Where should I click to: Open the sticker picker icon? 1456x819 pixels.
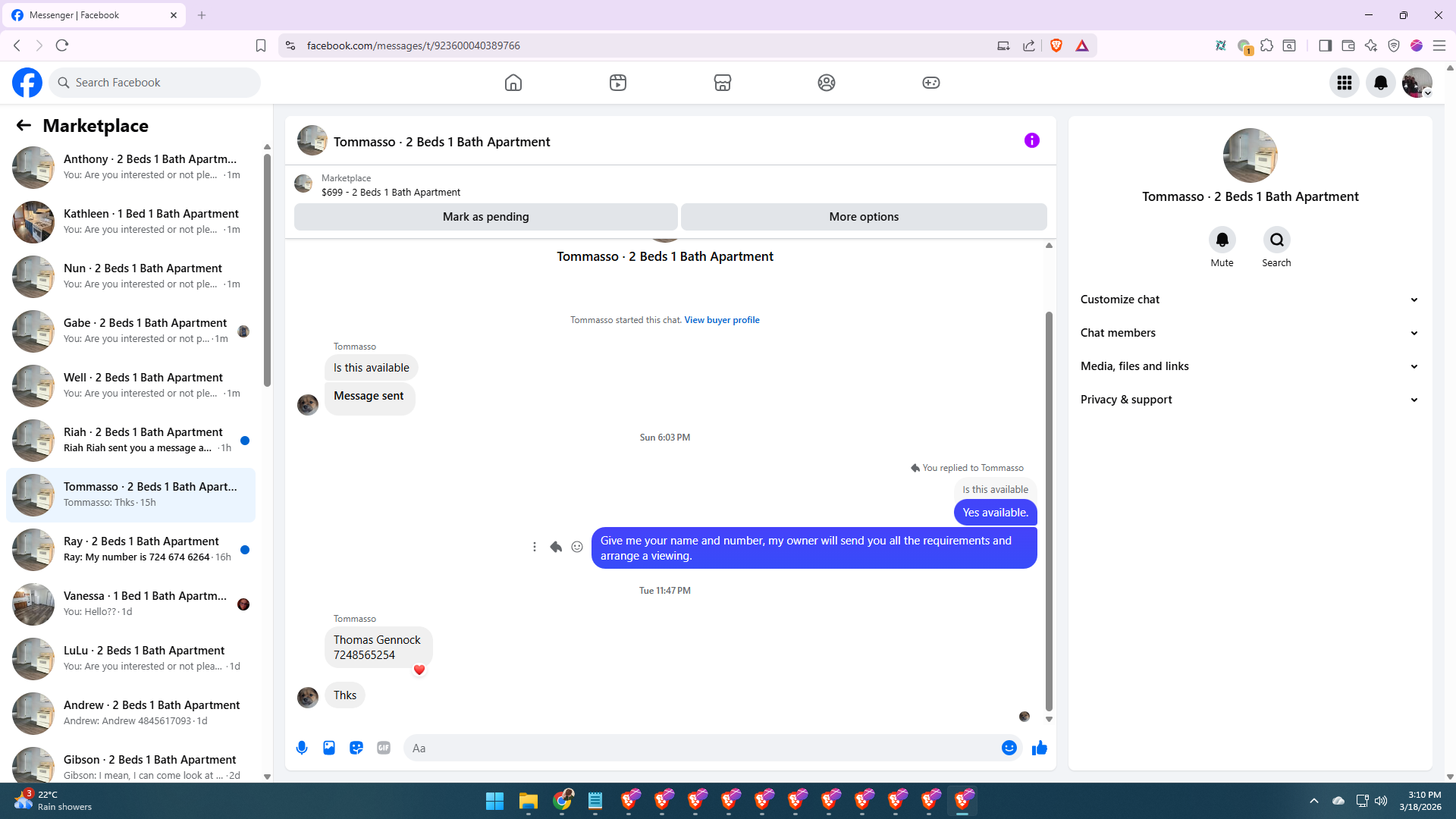356,748
